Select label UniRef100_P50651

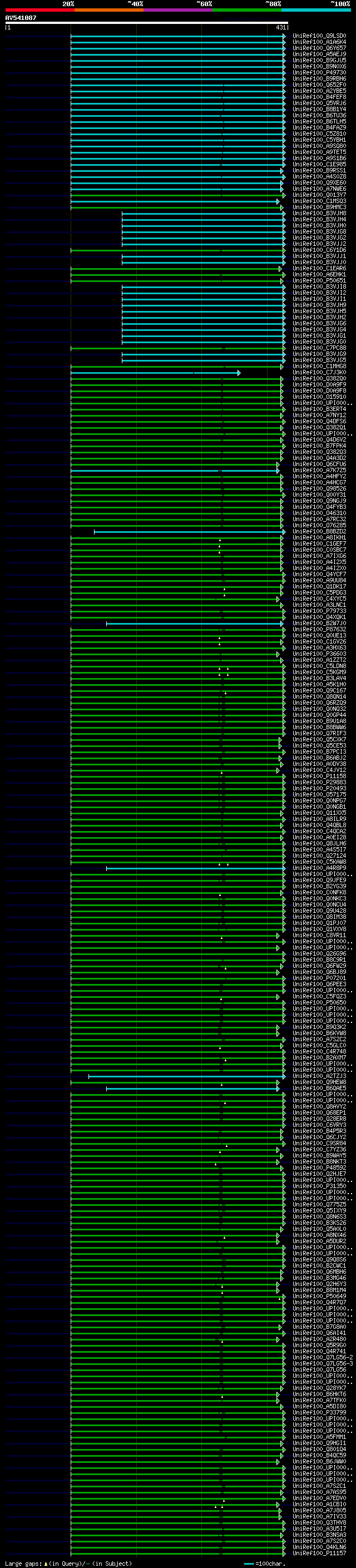[x=319, y=280]
